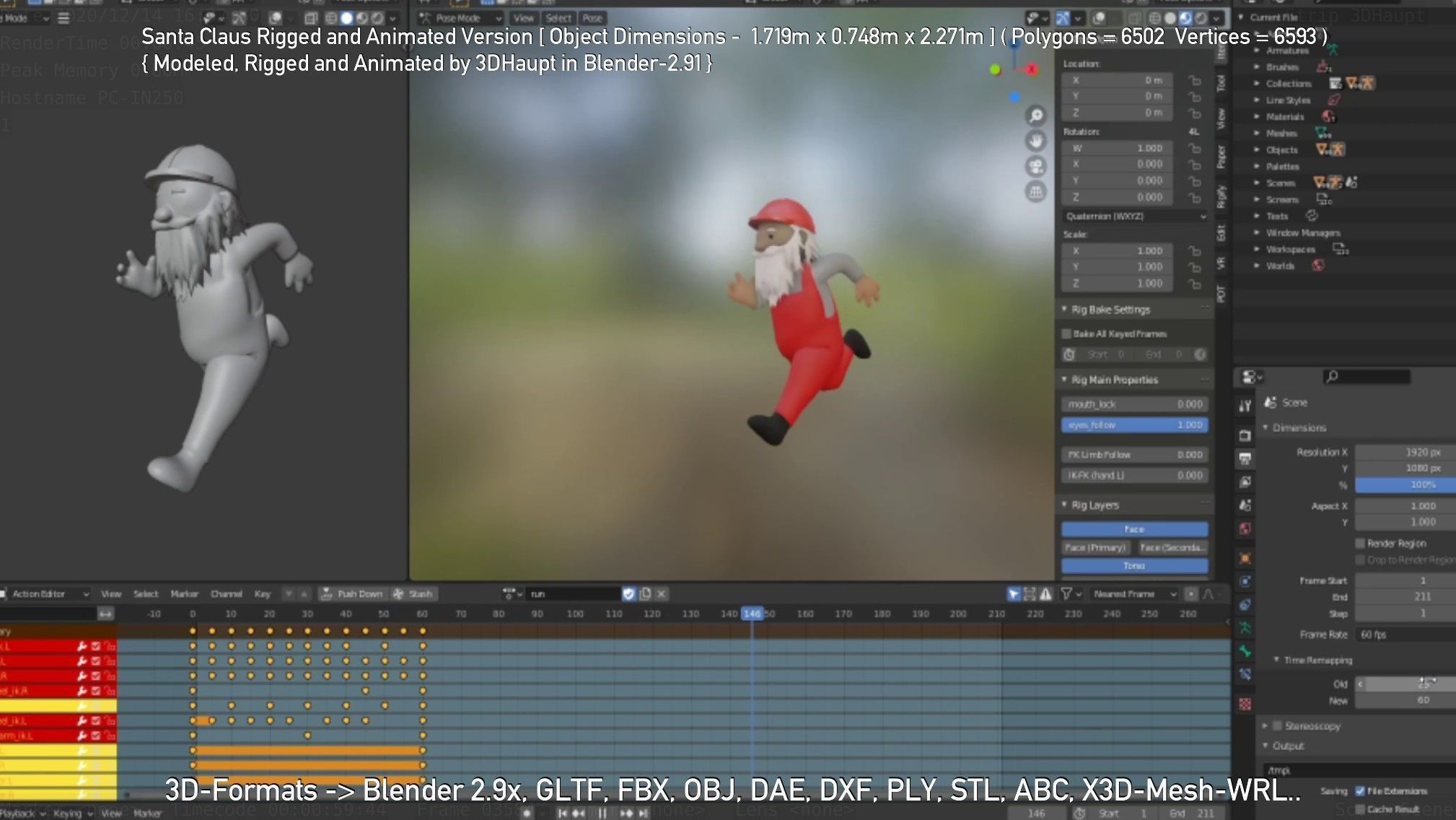The image size is (1456, 820).
Task: Enable the Stereoscopy checkbox
Action: pyautogui.click(x=1277, y=725)
